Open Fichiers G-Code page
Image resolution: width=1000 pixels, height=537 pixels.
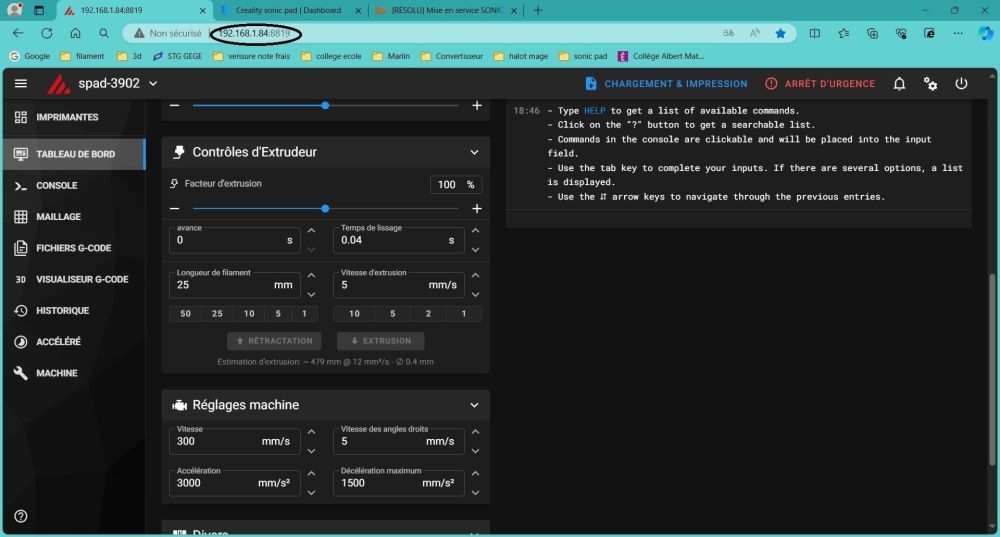pyautogui.click(x=73, y=248)
